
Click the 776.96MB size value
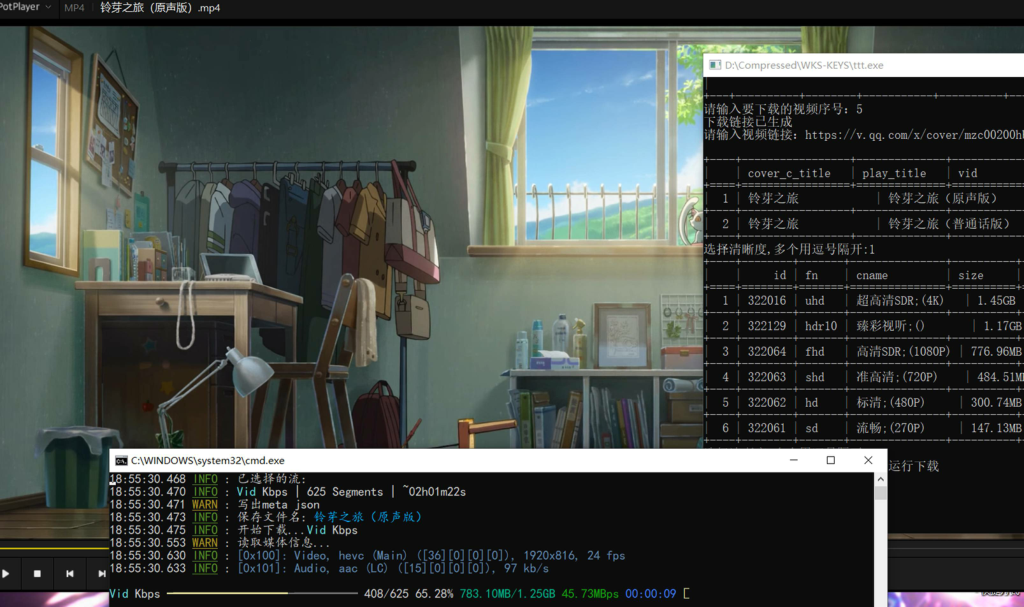pyautogui.click(x=996, y=352)
